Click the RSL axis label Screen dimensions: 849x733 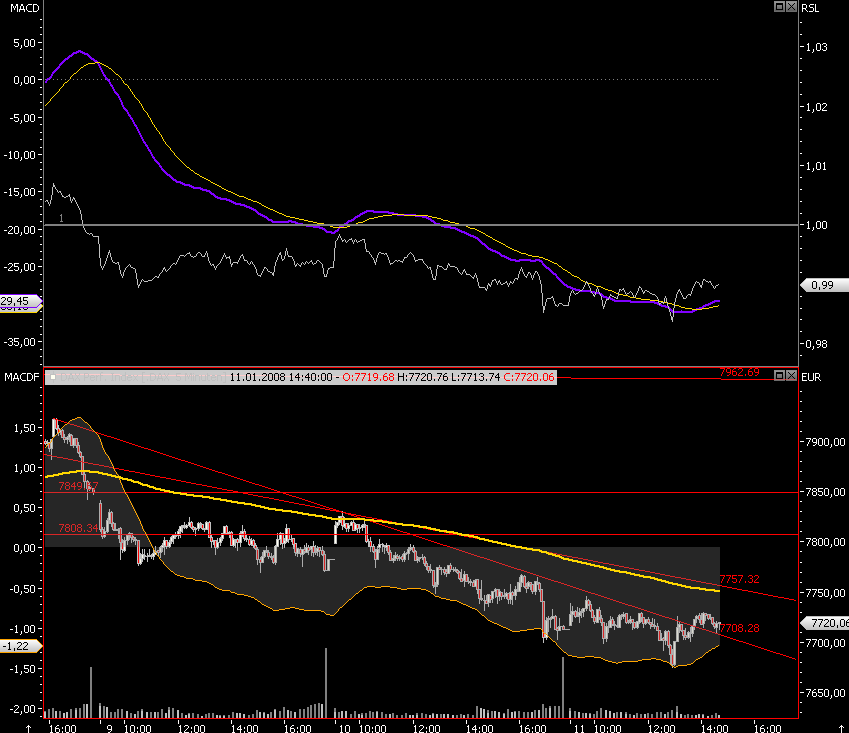810,8
